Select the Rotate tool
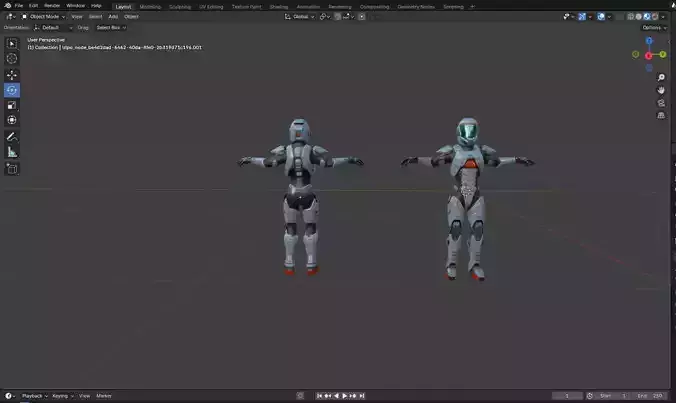The width and height of the screenshot is (676, 403). point(12,90)
